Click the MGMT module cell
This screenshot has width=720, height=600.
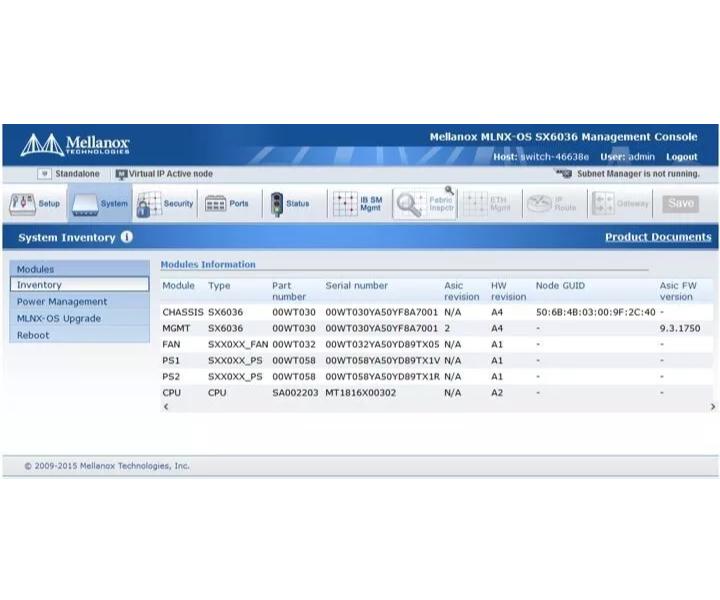coord(176,328)
